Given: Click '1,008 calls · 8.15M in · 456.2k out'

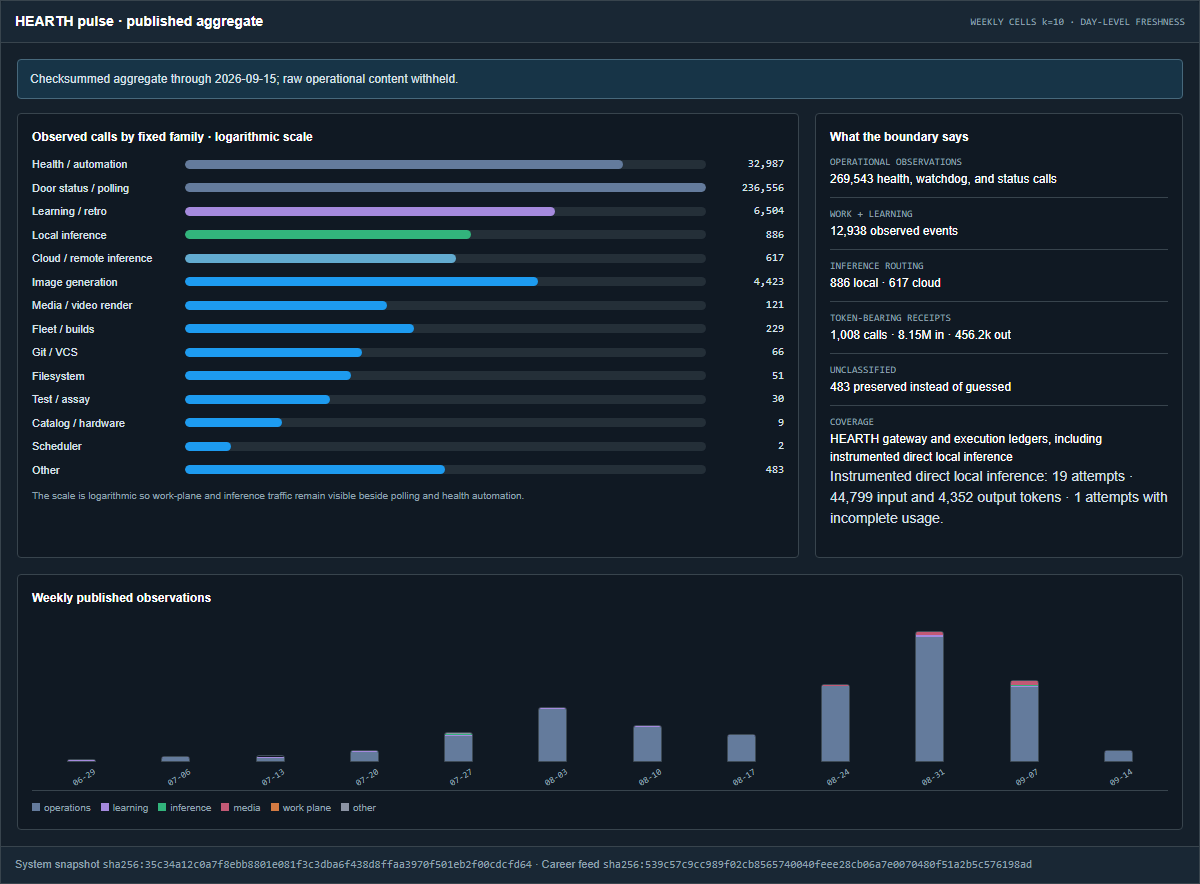Looking at the screenshot, I should pyautogui.click(x=920, y=335).
